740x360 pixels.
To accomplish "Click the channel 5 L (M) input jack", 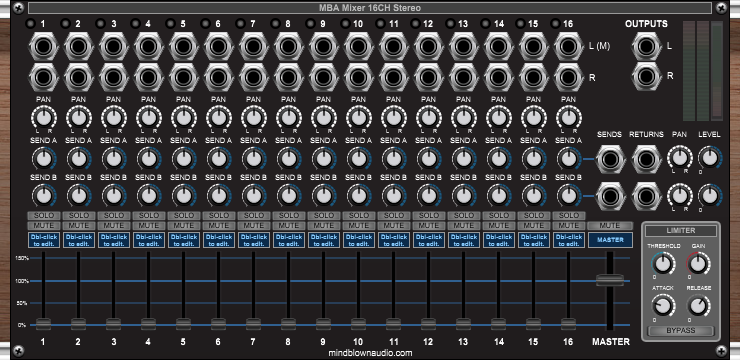I will coord(184,47).
